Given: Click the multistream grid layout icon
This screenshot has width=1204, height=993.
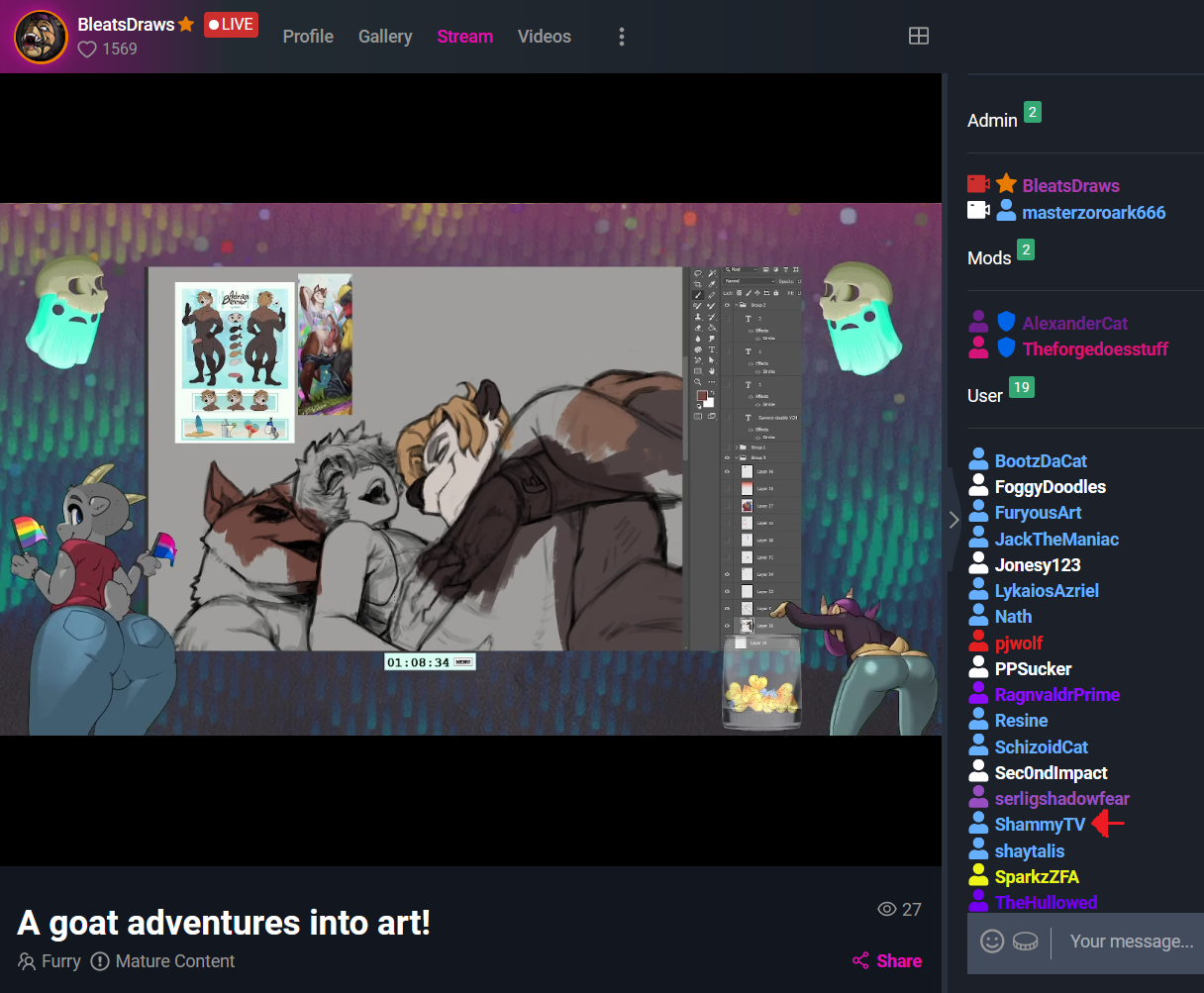Looking at the screenshot, I should [x=919, y=36].
